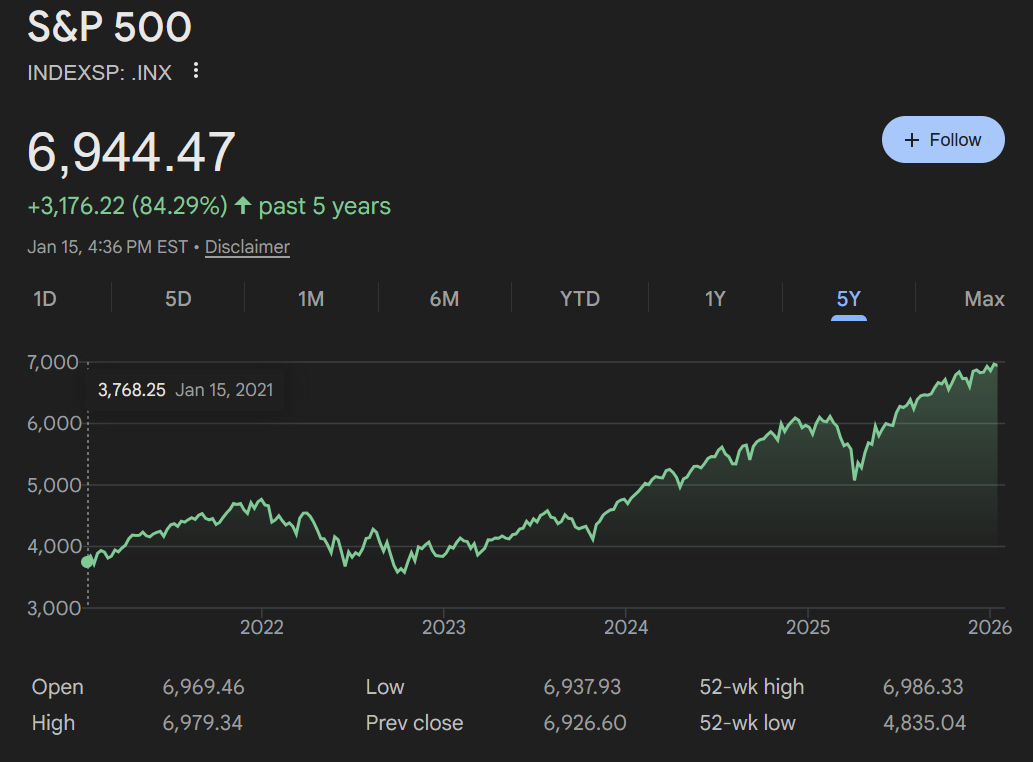Select the YTD range tab

click(580, 299)
